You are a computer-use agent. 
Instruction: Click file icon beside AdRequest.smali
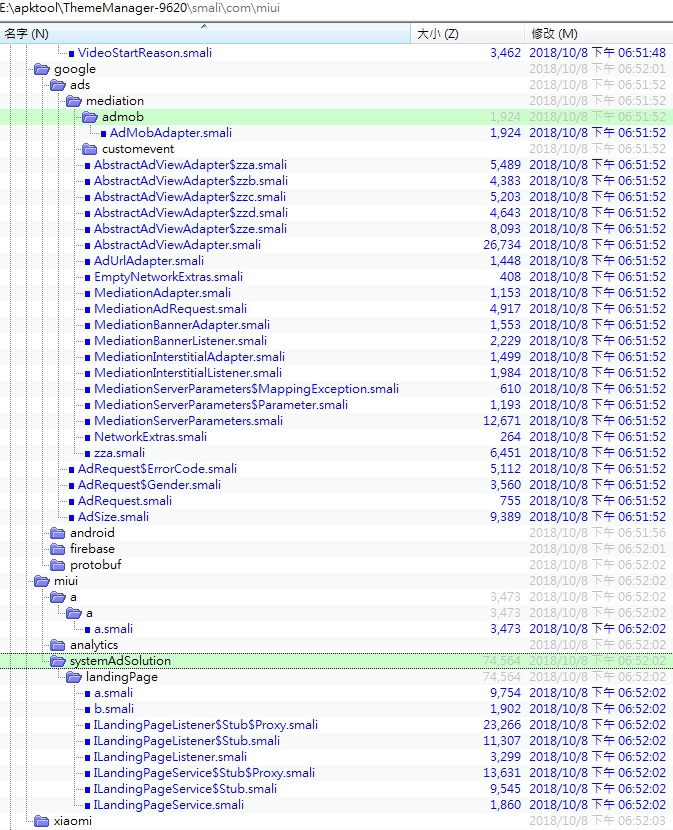[x=71, y=501]
